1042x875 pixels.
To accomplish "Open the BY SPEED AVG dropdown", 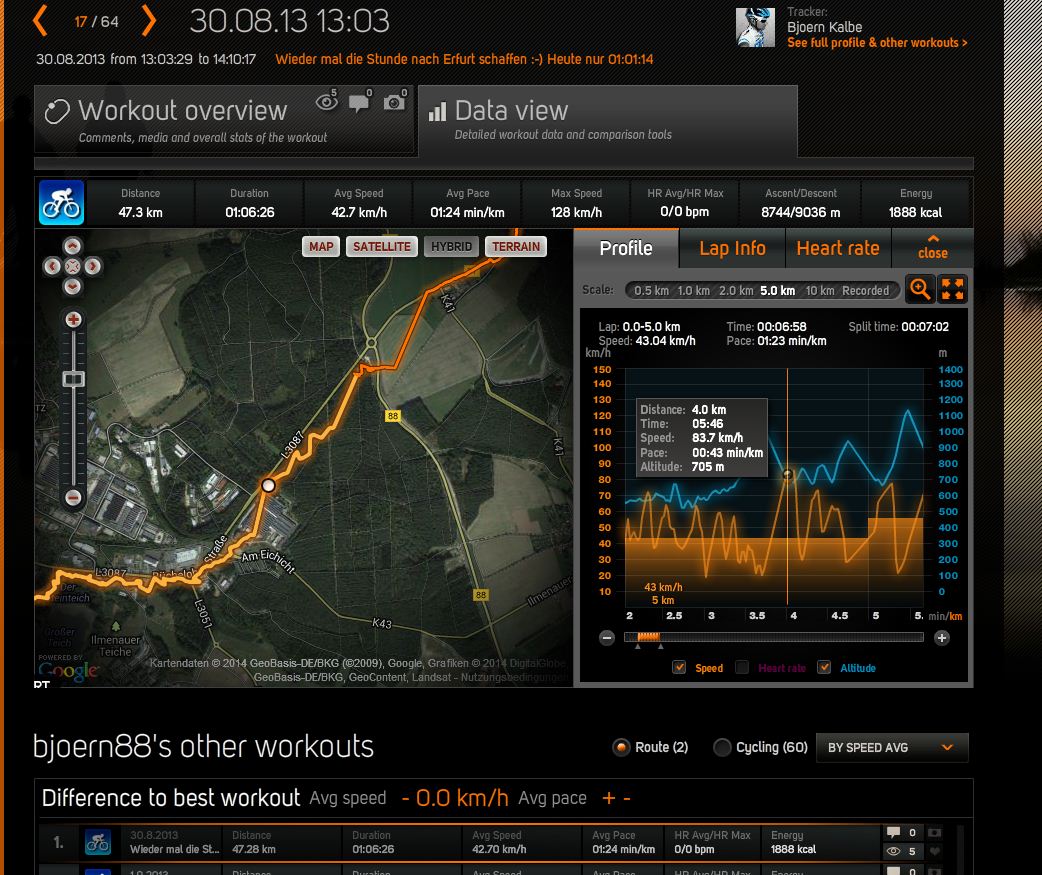I will [x=891, y=748].
